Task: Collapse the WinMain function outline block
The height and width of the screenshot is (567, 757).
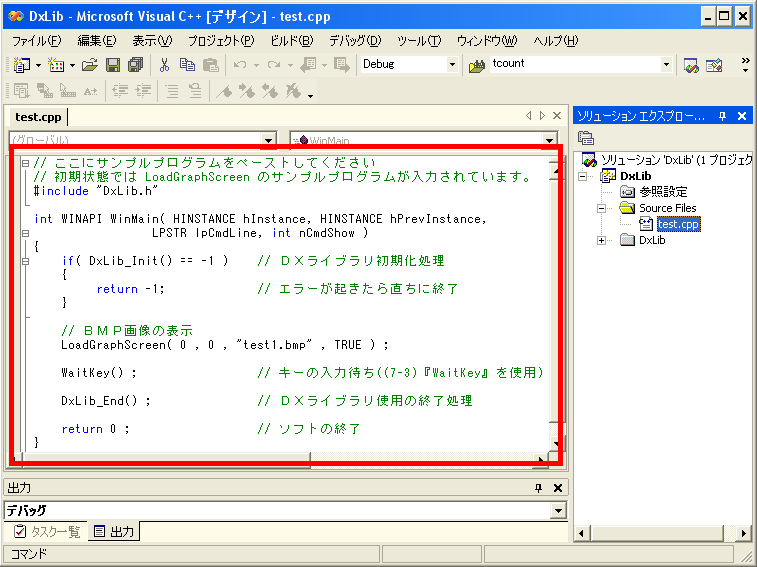Action: [x=26, y=233]
